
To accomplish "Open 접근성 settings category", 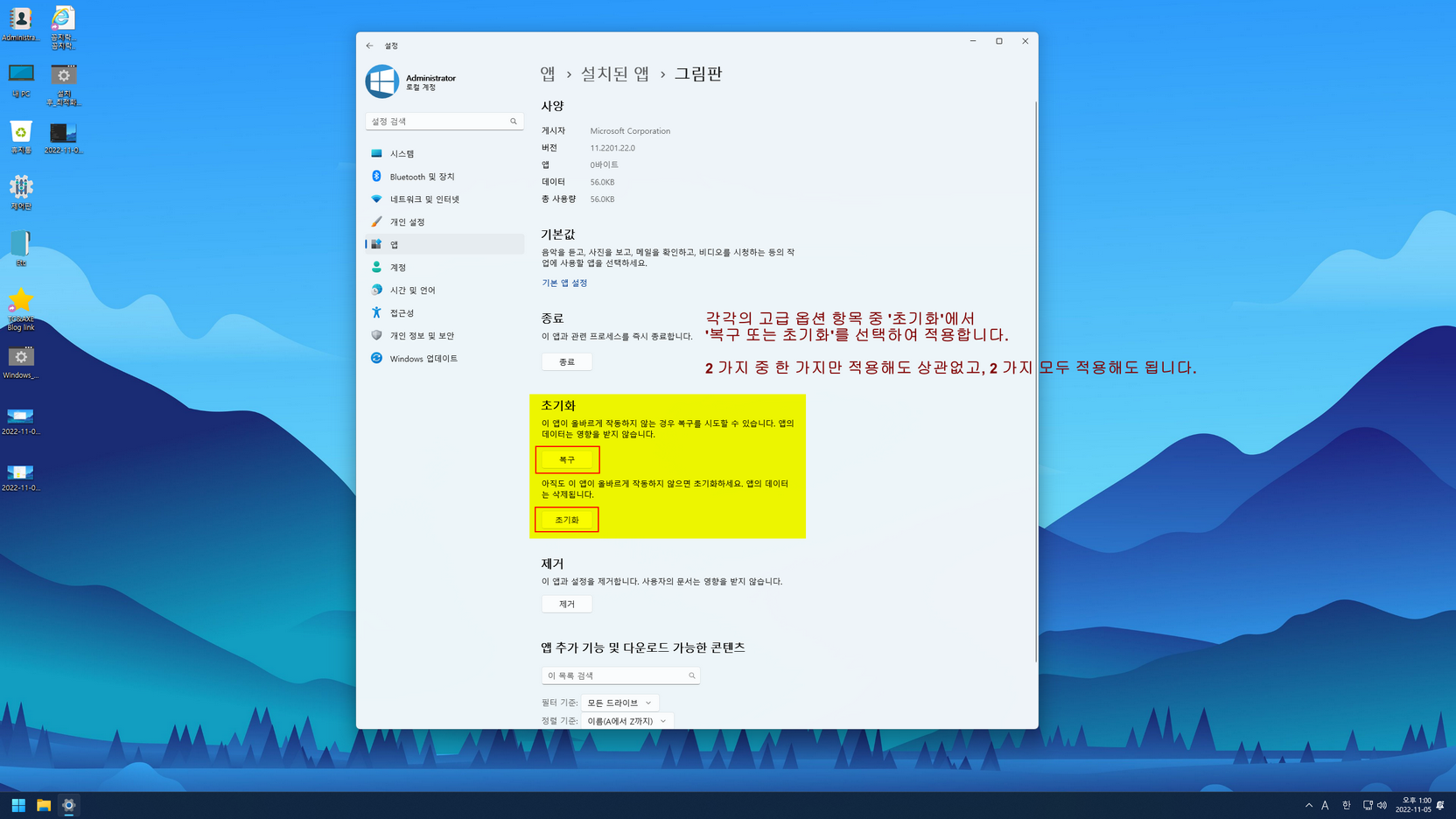I will pos(444,313).
